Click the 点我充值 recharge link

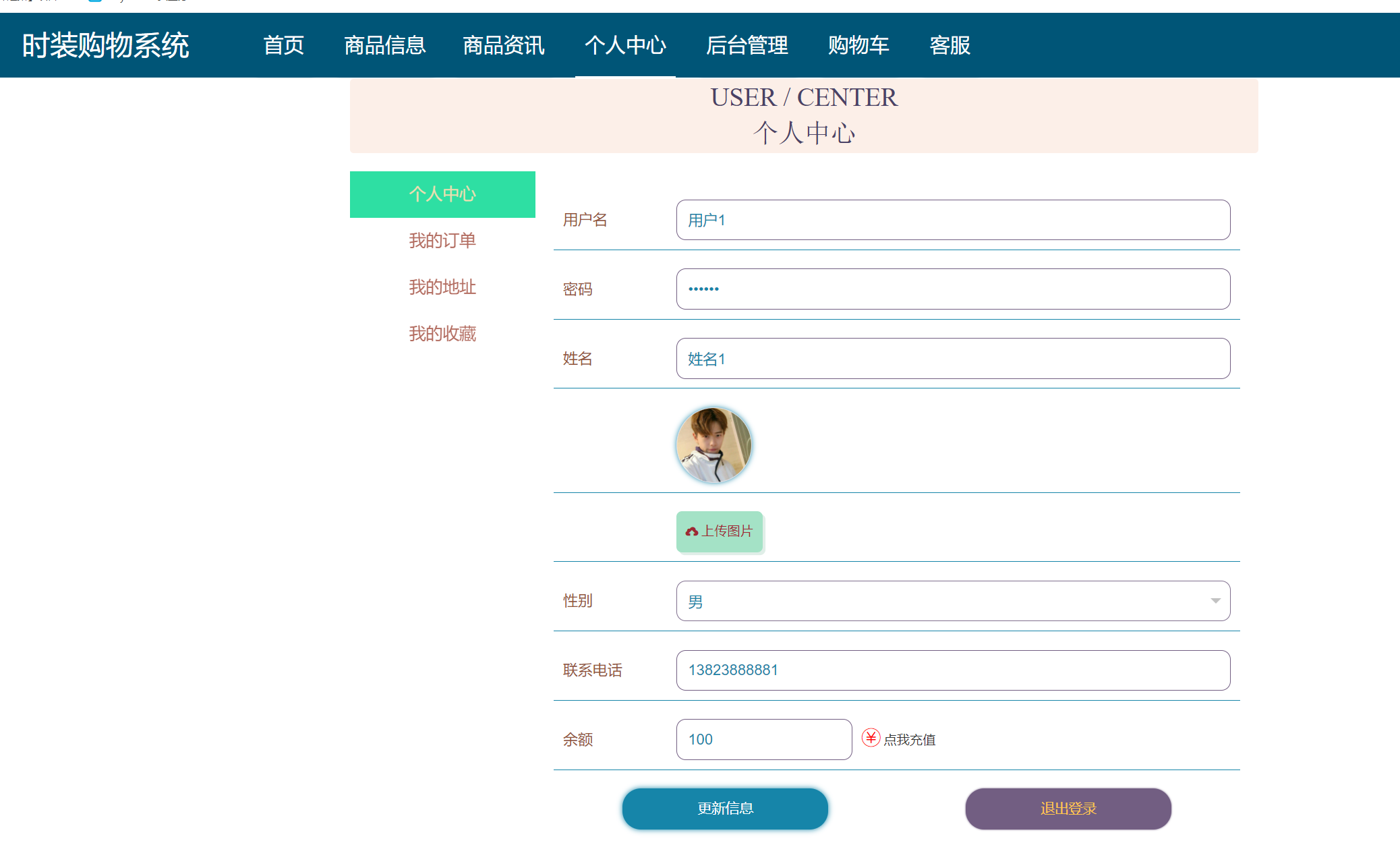click(910, 739)
